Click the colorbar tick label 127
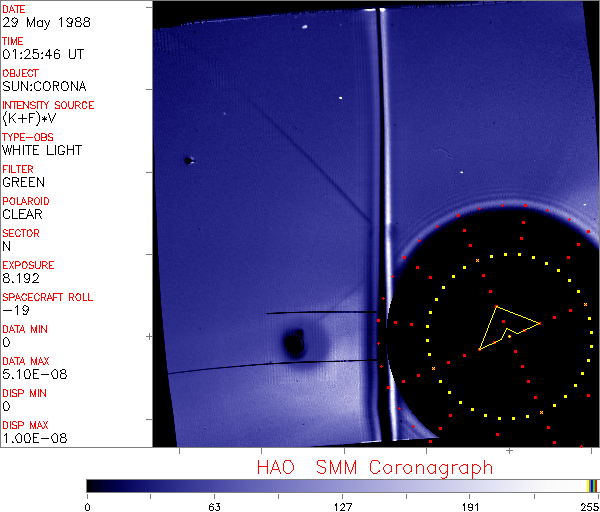This screenshot has width=600, height=512. pyautogui.click(x=342, y=505)
